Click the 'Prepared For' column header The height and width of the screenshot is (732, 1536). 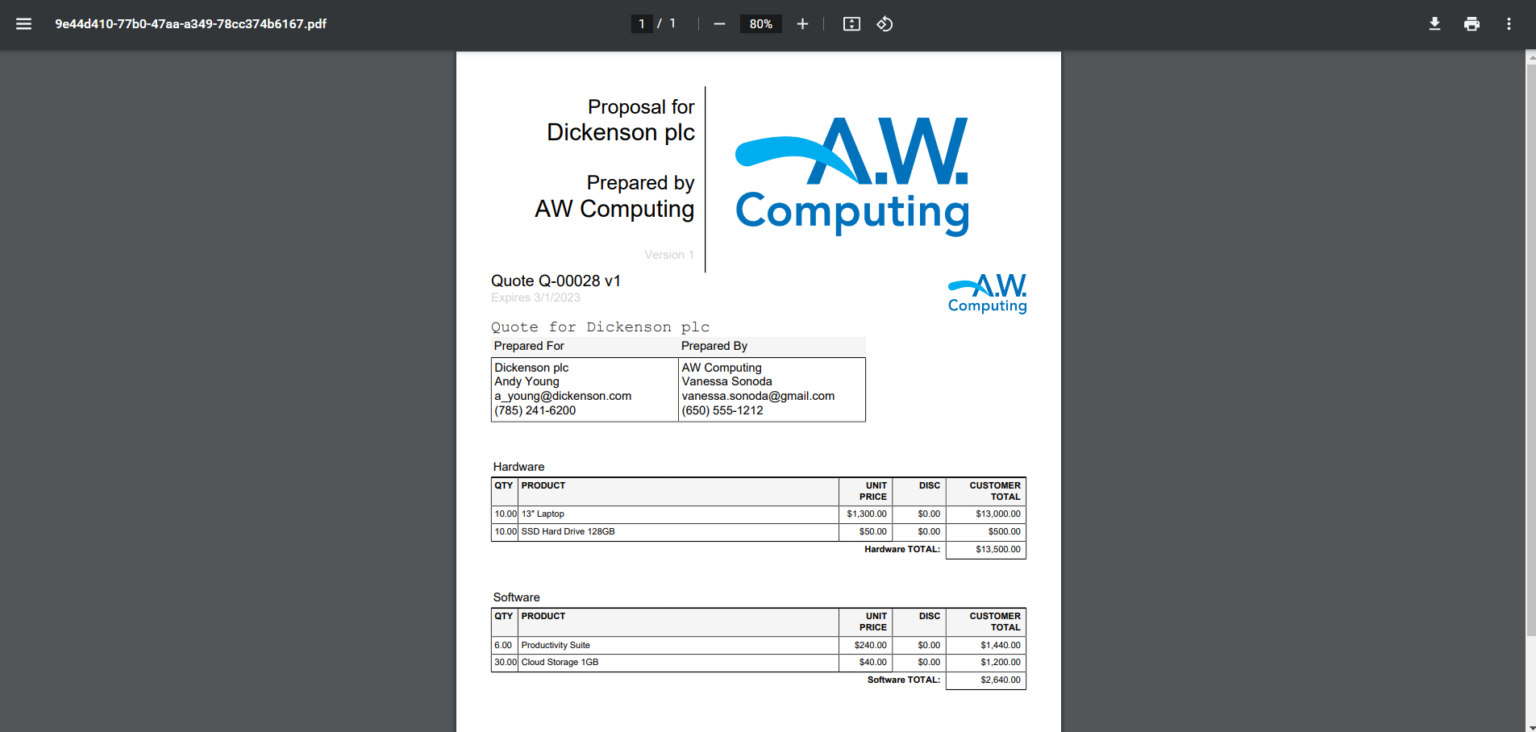coord(529,346)
